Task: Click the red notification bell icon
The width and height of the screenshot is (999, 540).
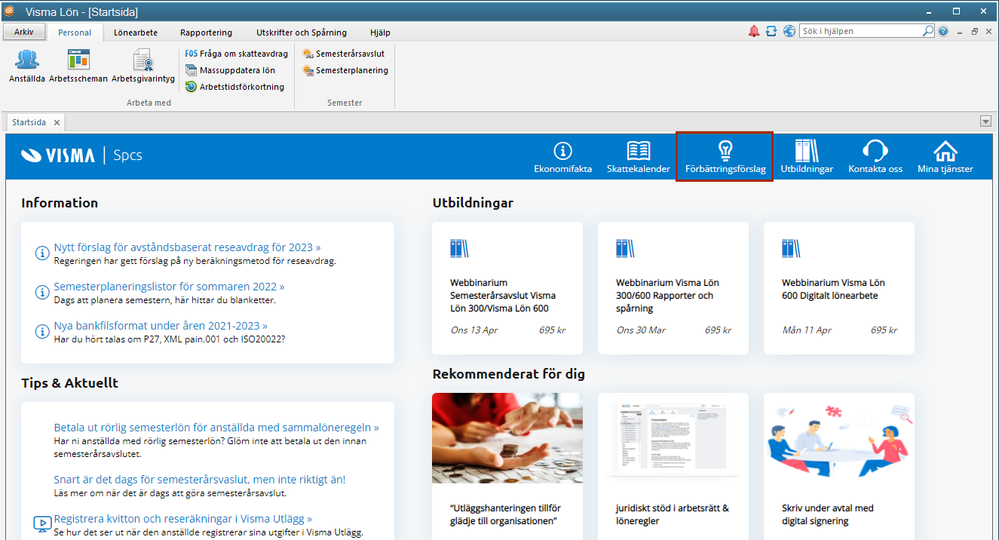Action: pyautogui.click(x=754, y=31)
